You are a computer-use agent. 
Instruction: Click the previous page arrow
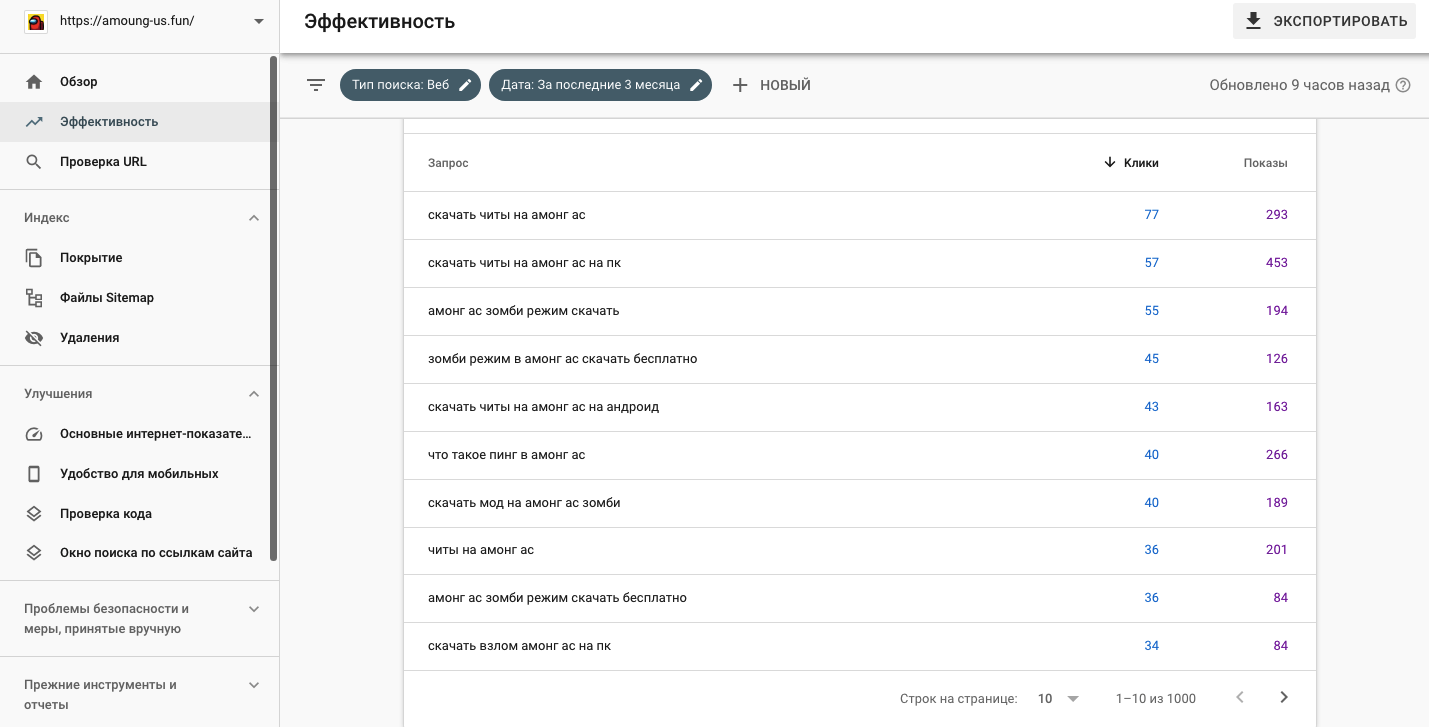click(x=1240, y=698)
